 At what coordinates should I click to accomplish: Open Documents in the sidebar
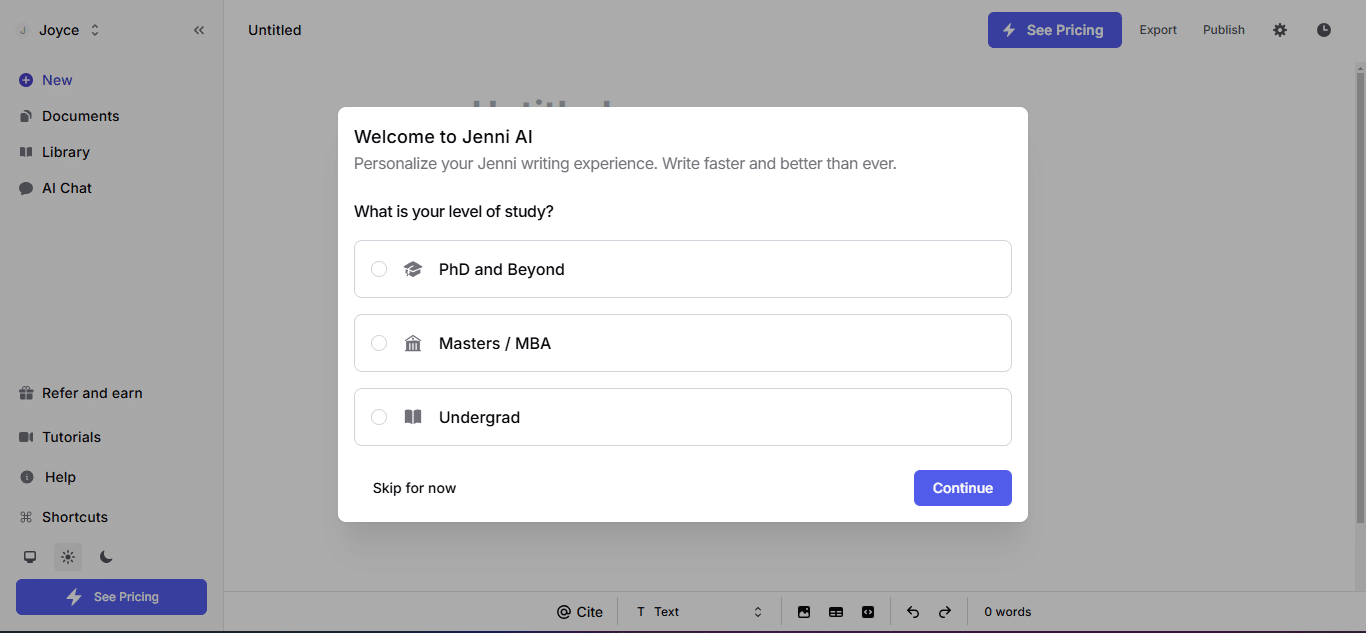pos(69,116)
